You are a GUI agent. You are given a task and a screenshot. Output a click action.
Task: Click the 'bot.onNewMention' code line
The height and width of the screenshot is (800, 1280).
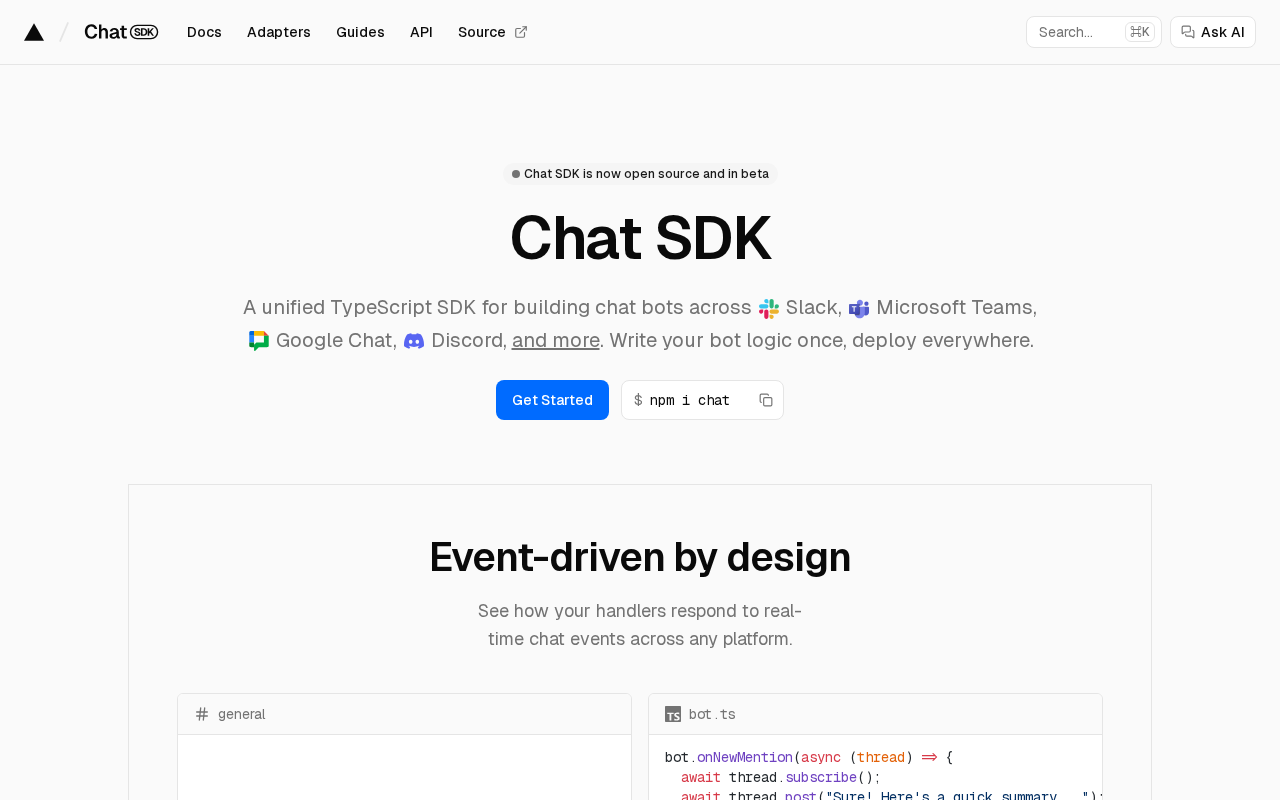point(809,757)
